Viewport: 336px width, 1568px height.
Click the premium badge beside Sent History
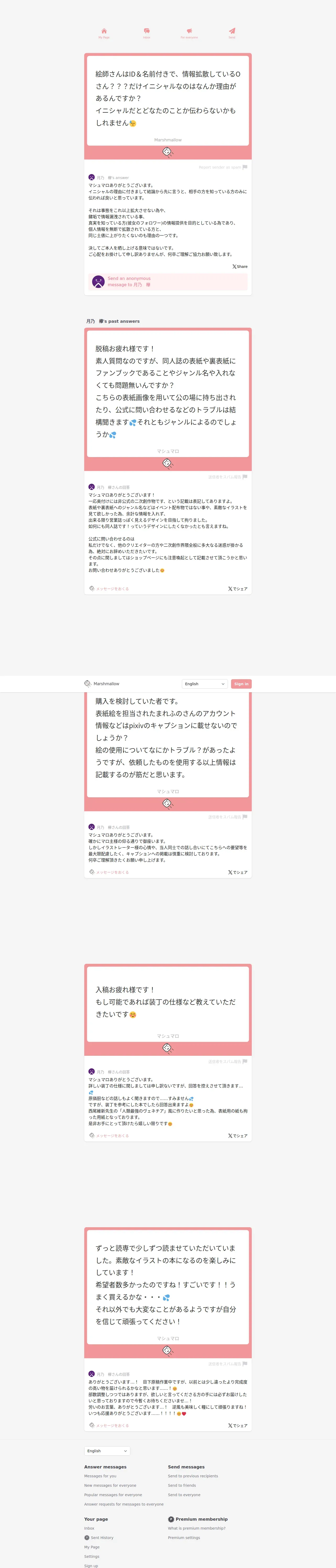(87, 1538)
